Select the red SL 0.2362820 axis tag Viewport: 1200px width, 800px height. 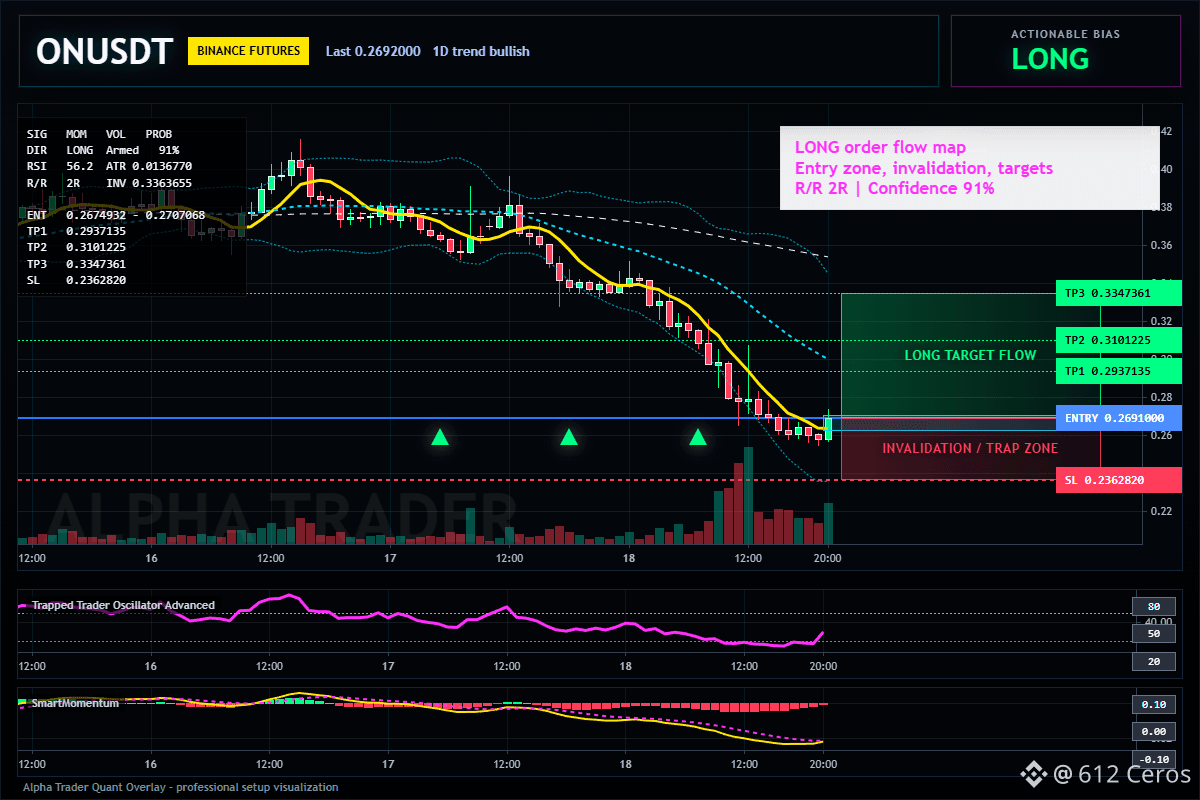pos(1118,480)
